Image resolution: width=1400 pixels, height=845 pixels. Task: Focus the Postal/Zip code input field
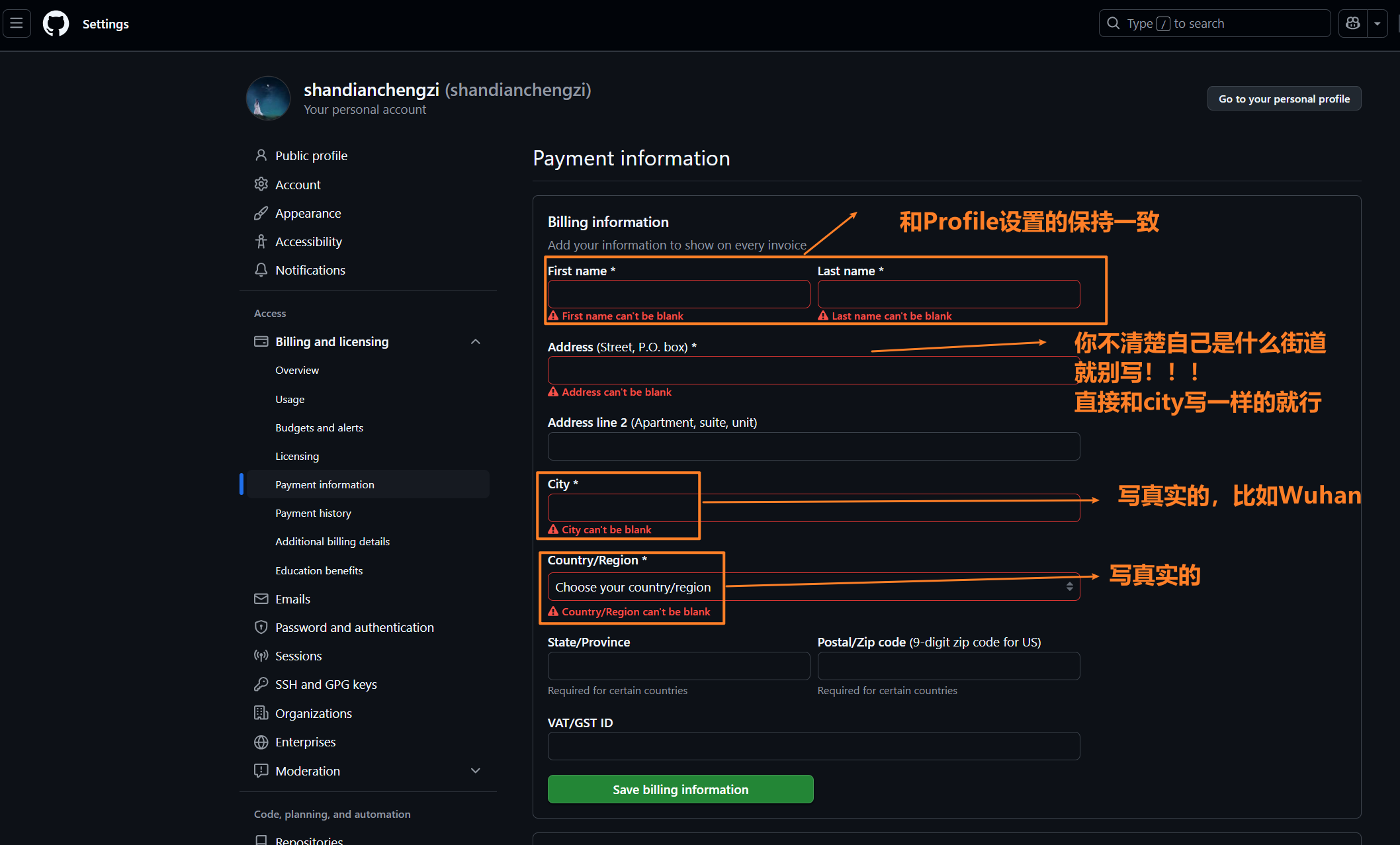tap(949, 666)
